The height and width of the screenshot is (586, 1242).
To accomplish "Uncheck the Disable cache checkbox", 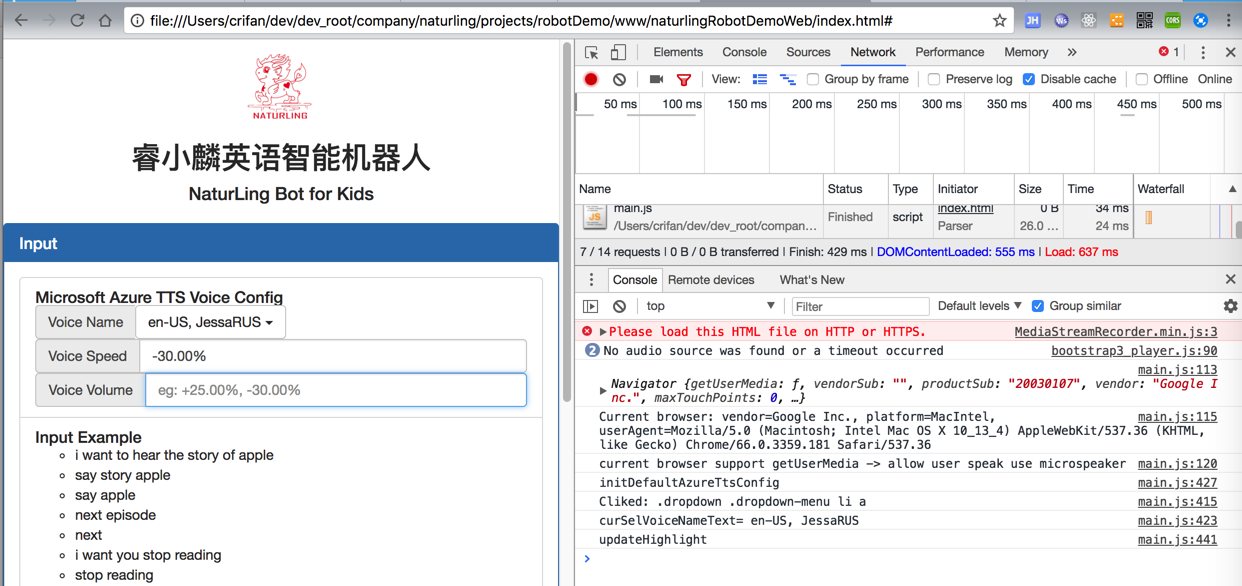I will click(x=1029, y=79).
